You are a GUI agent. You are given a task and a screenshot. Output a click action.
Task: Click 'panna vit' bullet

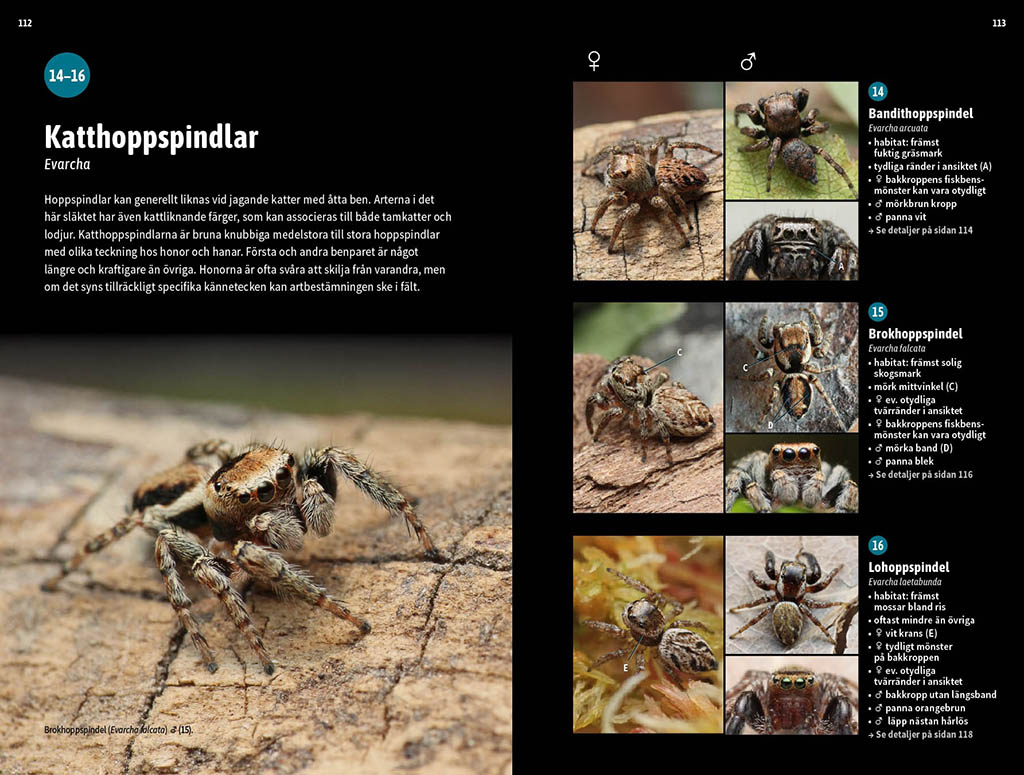point(897,217)
